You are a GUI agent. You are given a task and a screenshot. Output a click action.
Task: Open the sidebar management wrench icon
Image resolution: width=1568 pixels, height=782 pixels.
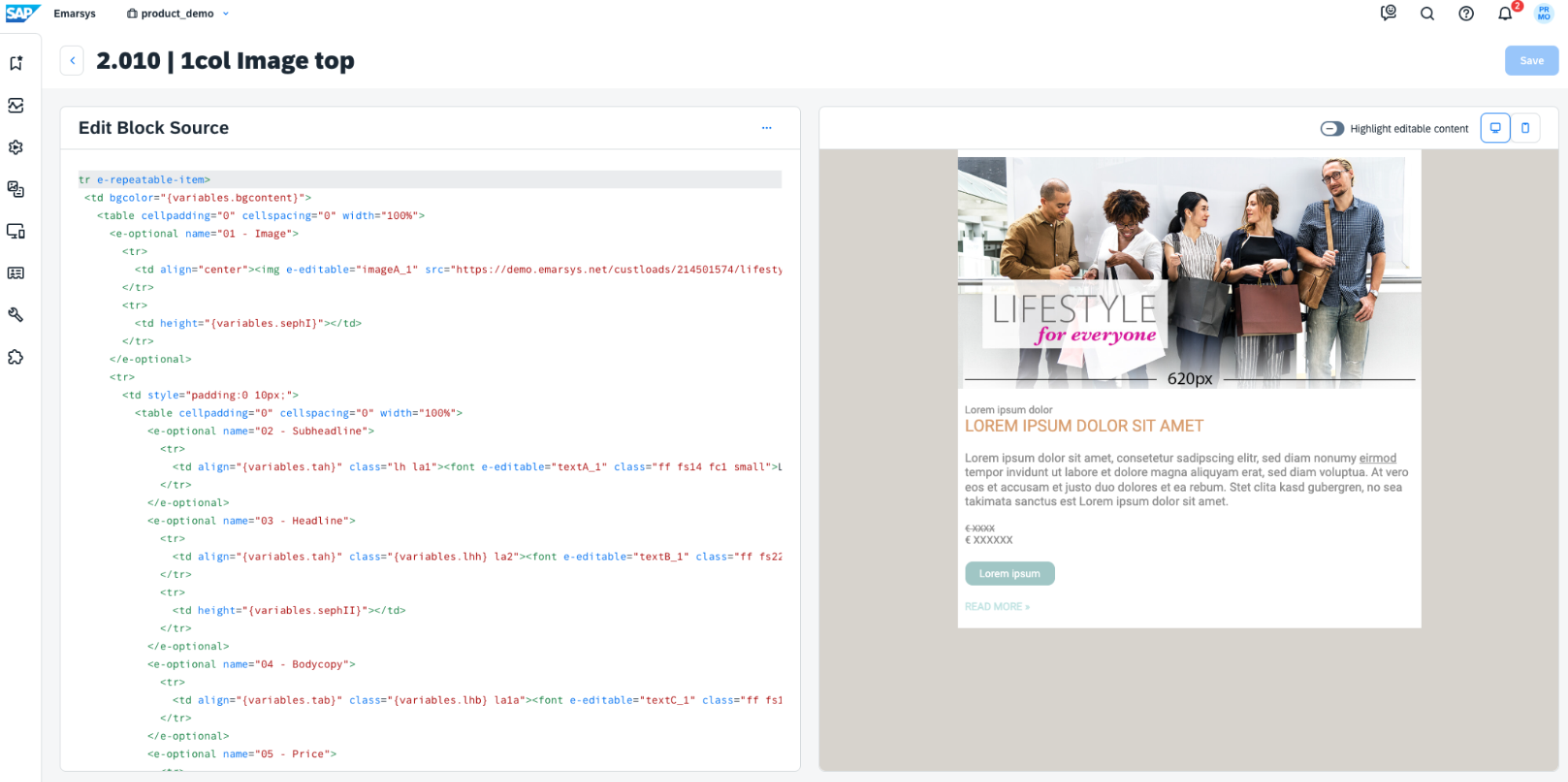pyautogui.click(x=16, y=315)
